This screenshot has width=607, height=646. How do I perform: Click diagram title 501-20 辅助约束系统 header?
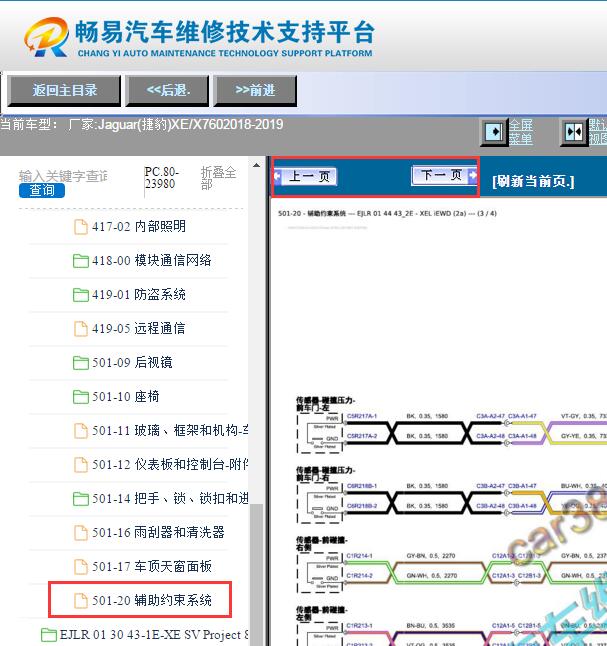[x=387, y=213]
